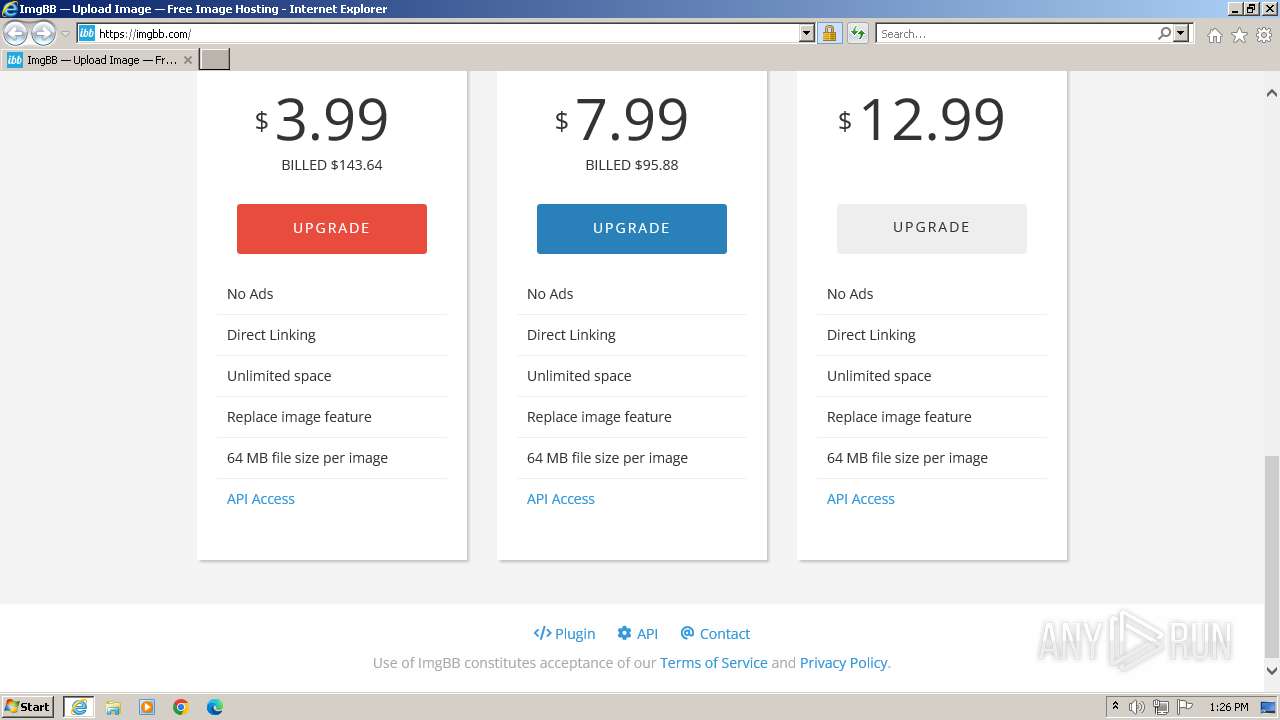Click the BILLED $143.64 text

332,165
